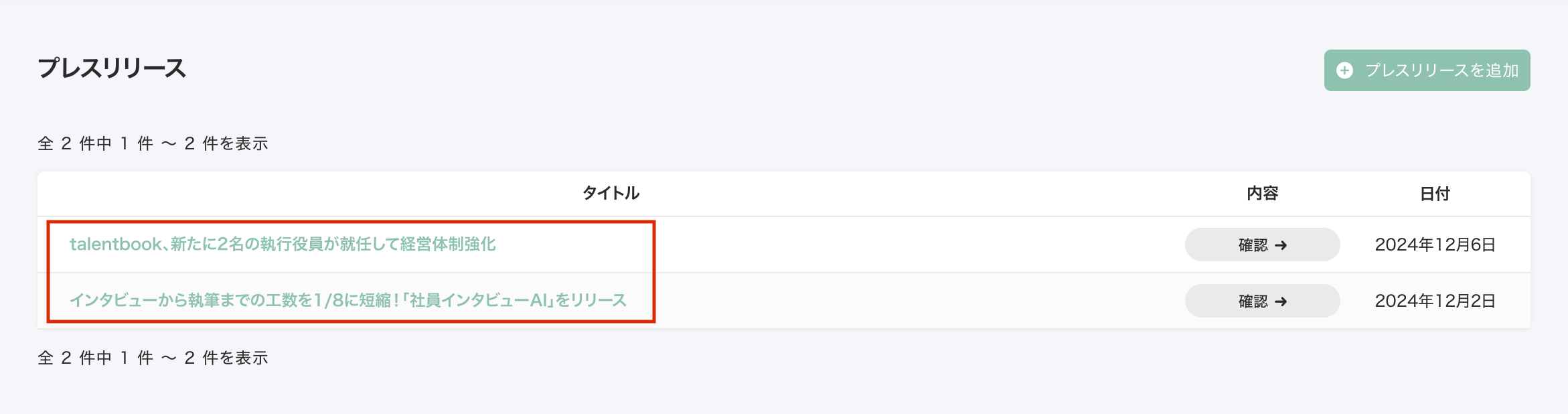The height and width of the screenshot is (414, 1568).
Task: Click the result count text above the table
Action: (153, 143)
